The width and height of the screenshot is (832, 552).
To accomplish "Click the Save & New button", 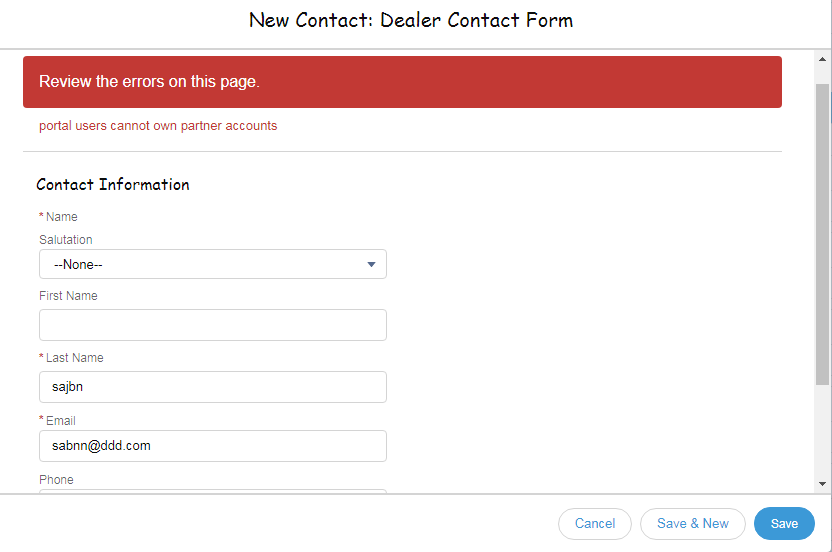I will 693,524.
